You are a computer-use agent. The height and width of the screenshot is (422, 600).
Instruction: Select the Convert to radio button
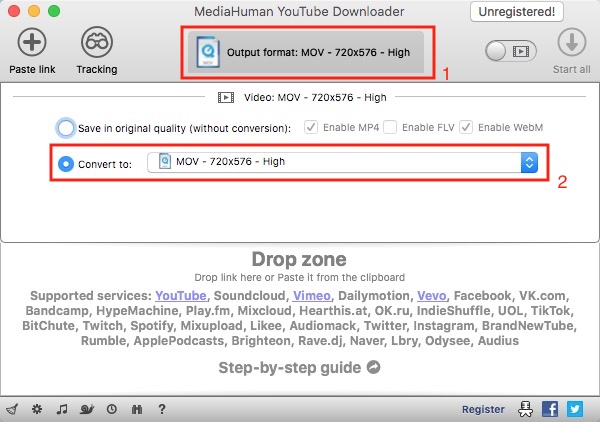click(66, 164)
